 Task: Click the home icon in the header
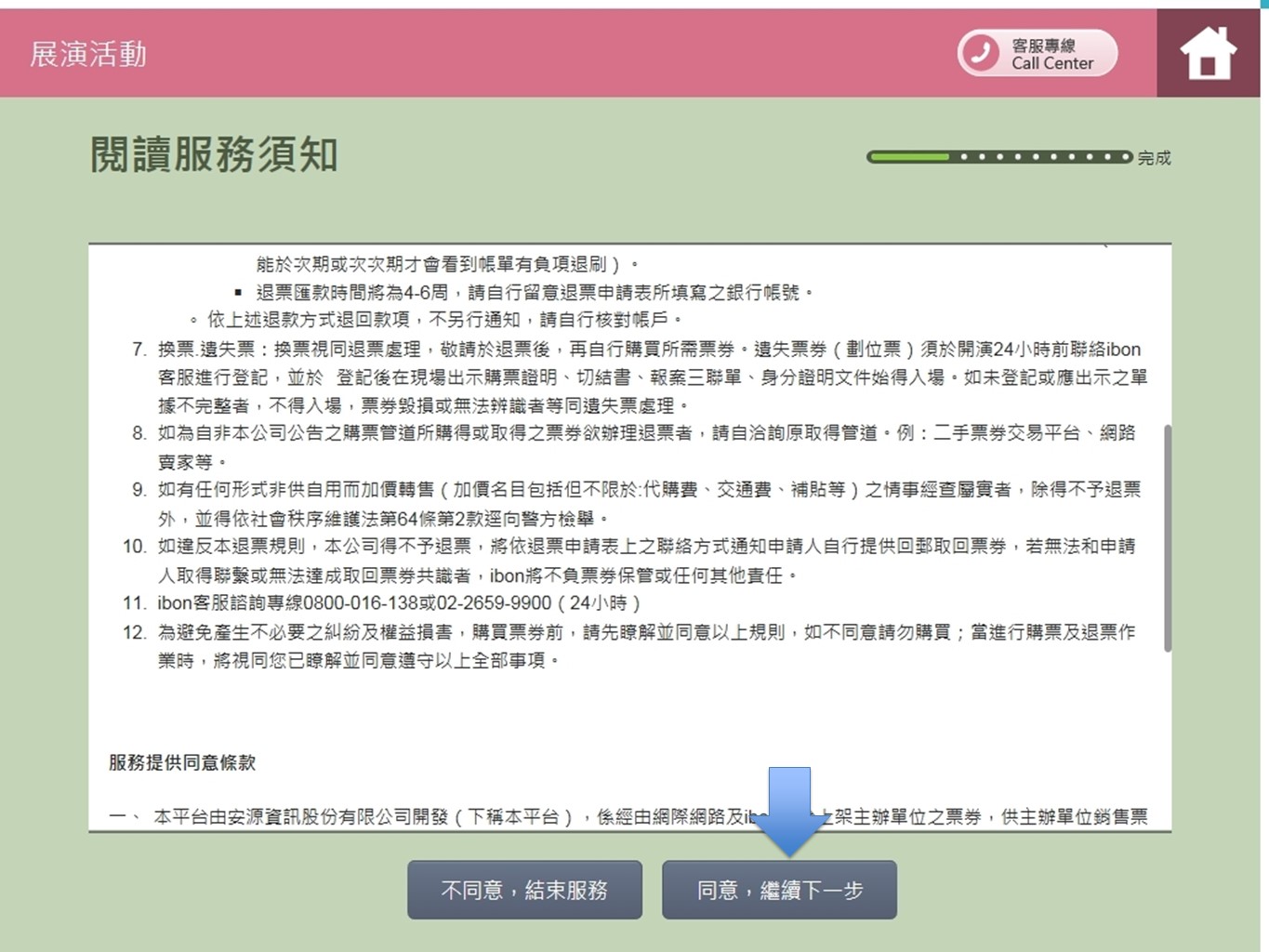pyautogui.click(x=1208, y=53)
